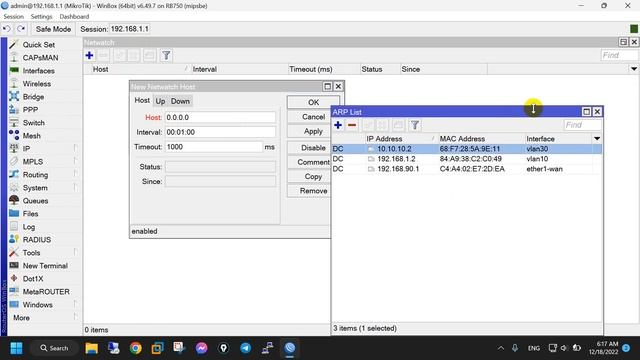Image resolution: width=640 pixels, height=360 pixels.
Task: Show hidden system tray icons
Action: pos(500,348)
